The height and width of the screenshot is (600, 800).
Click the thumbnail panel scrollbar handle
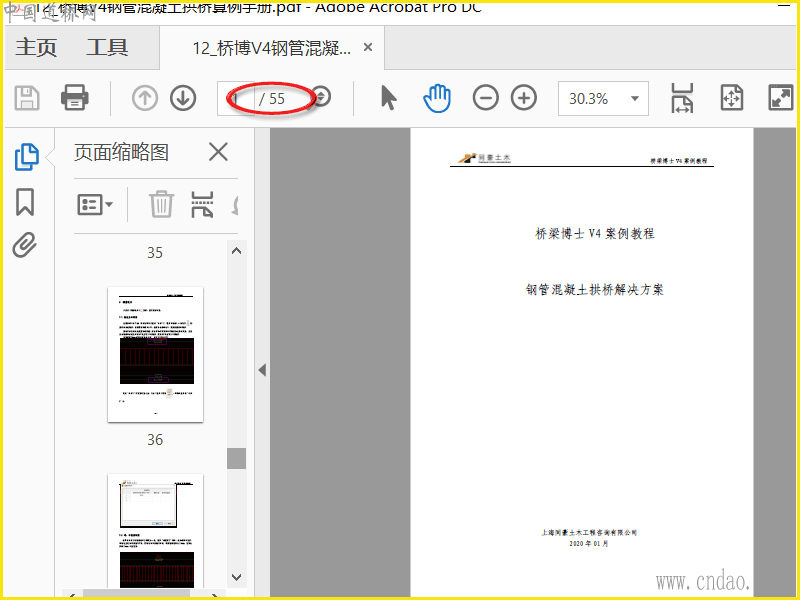click(x=236, y=458)
